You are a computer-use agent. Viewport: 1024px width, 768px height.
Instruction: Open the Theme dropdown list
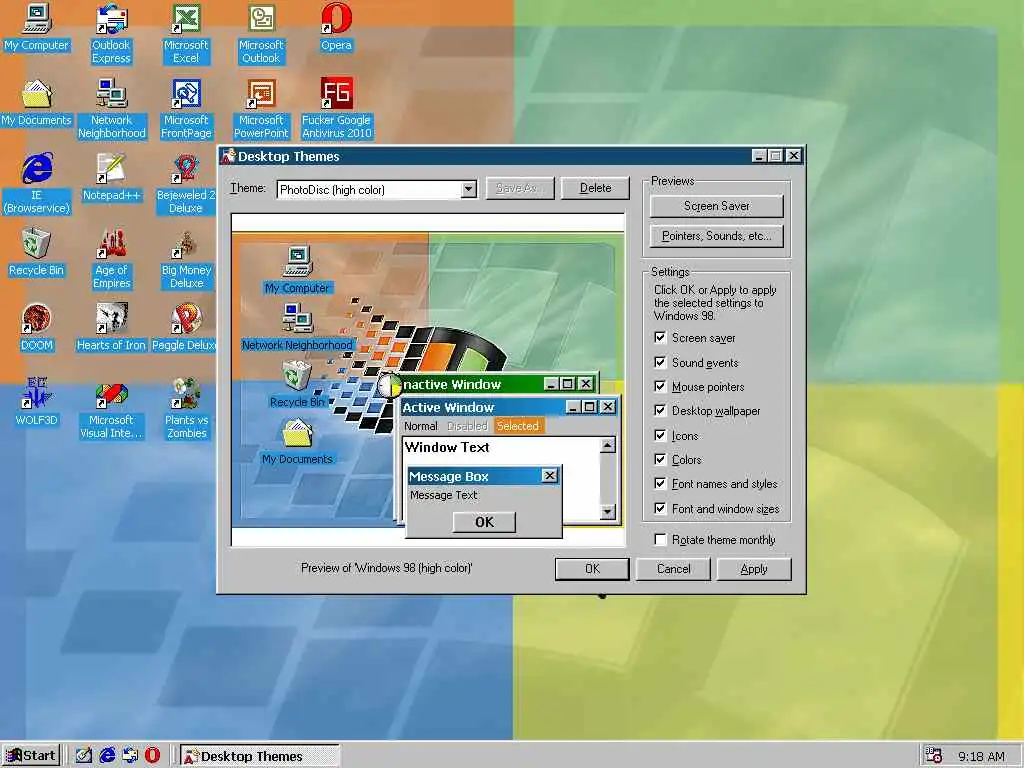468,189
